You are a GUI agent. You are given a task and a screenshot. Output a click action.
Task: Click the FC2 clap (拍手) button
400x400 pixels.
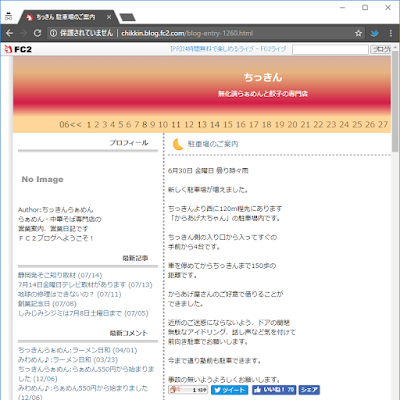click(188, 390)
